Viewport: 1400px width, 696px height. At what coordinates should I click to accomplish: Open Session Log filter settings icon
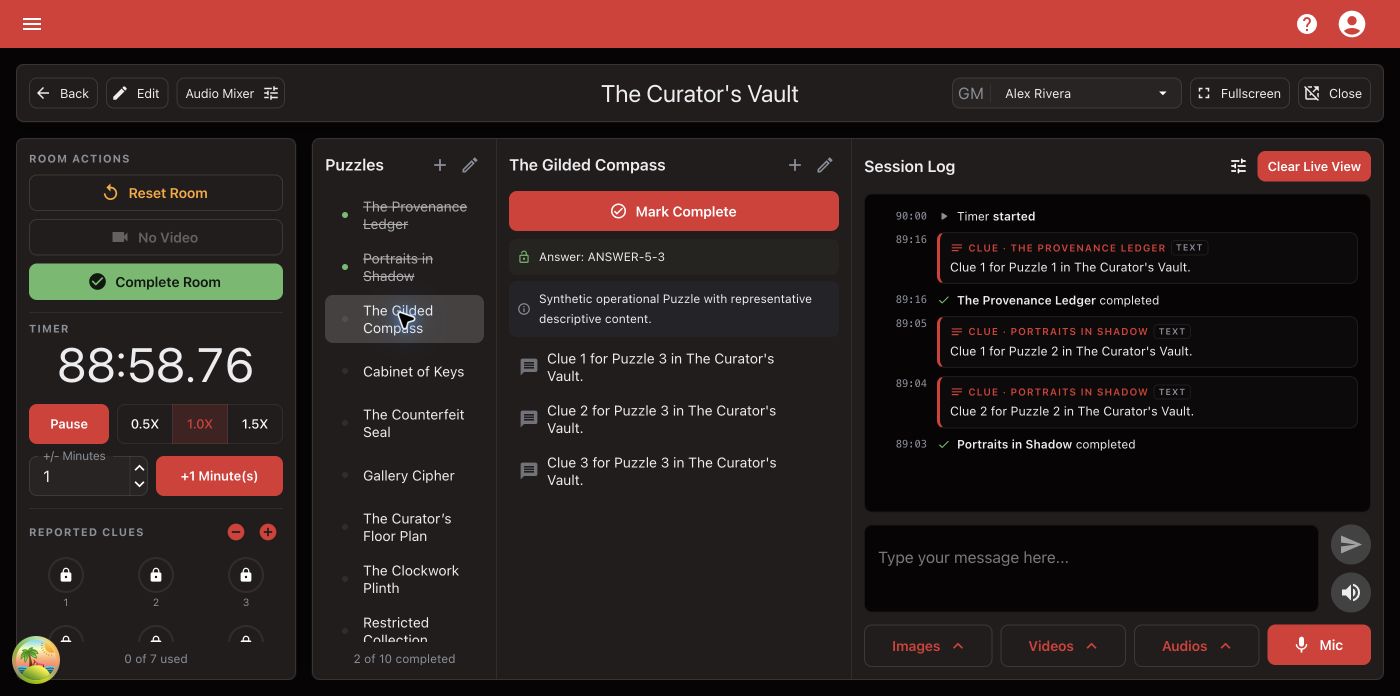(1238, 166)
